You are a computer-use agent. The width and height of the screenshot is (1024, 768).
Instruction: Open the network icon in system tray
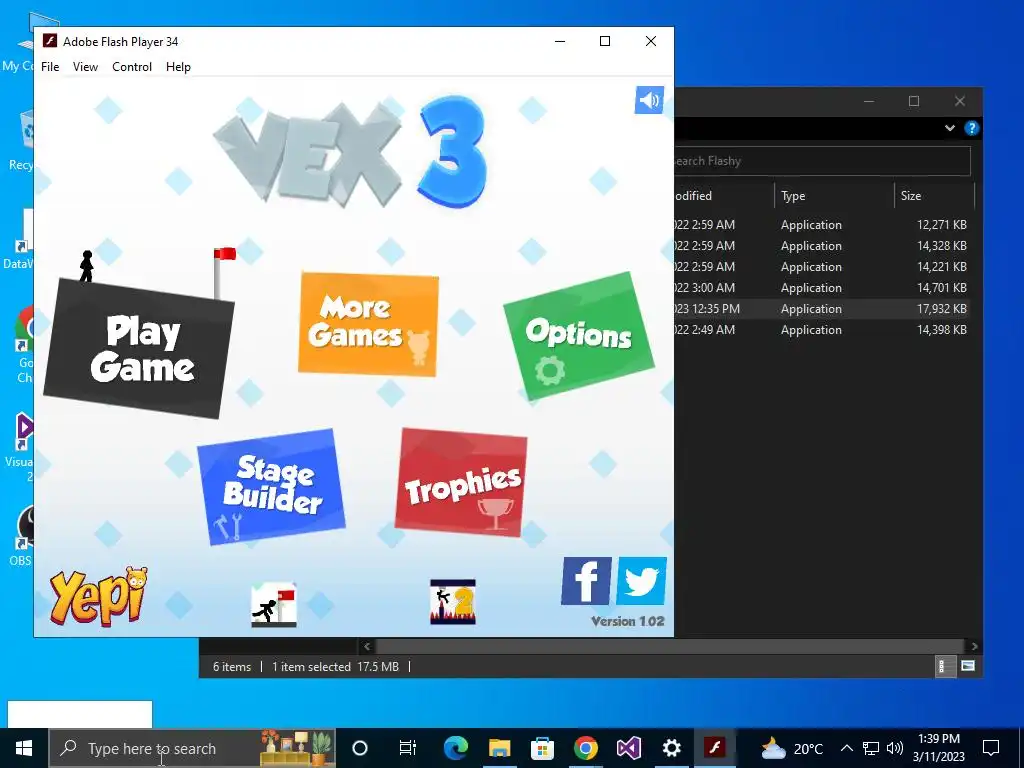click(871, 748)
